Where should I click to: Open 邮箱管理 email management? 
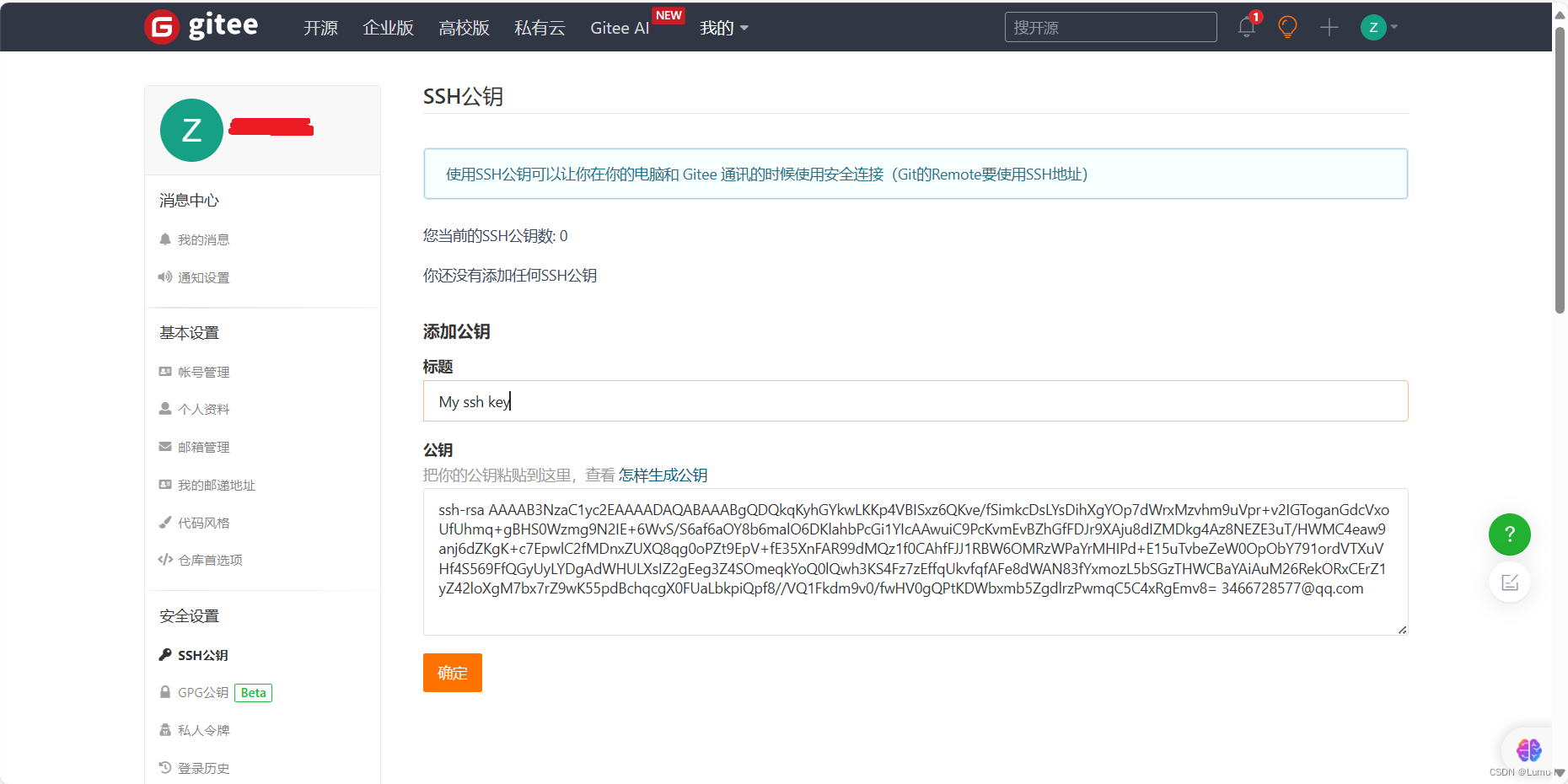point(203,447)
